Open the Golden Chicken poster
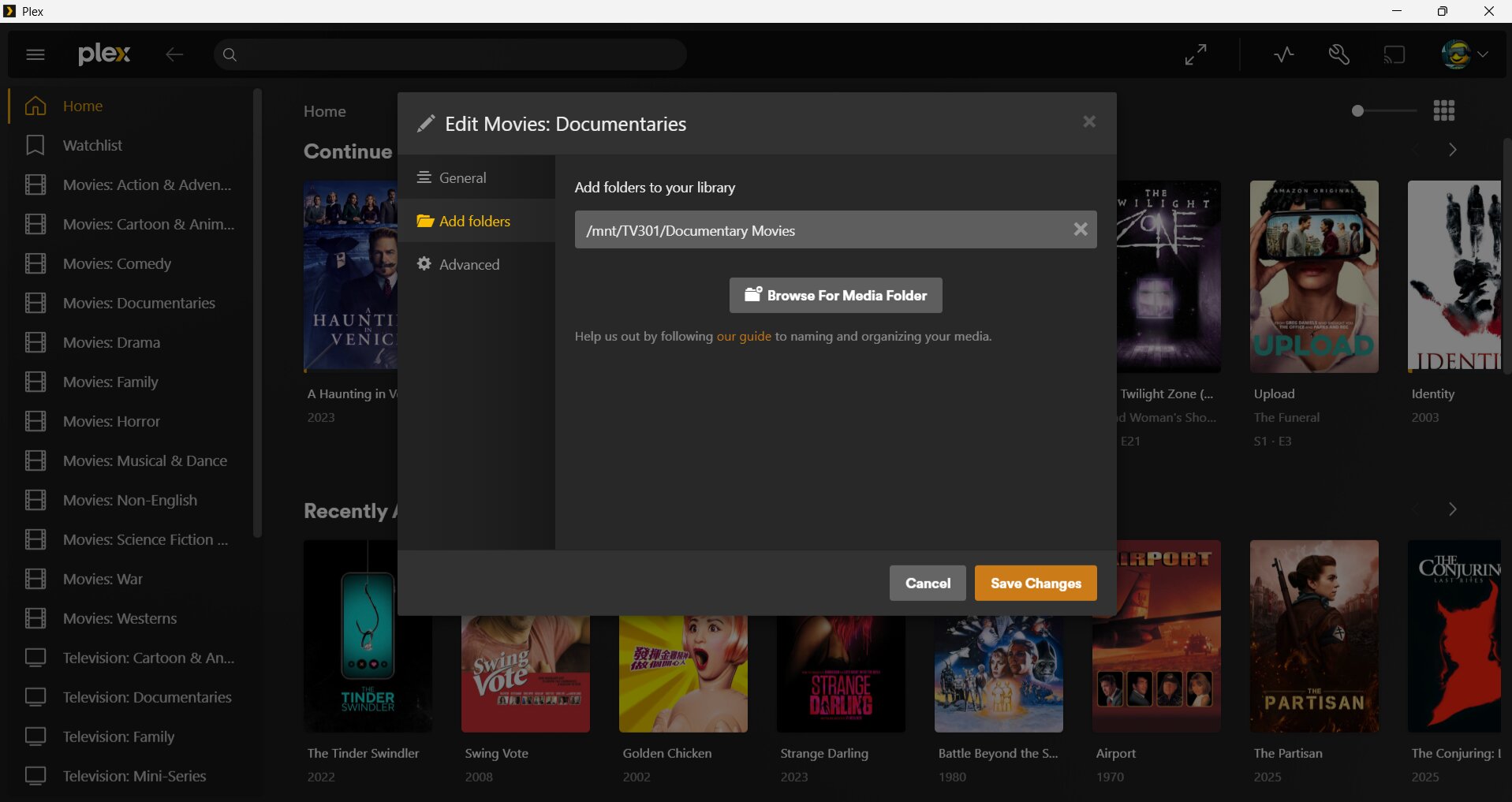Image resolution: width=1512 pixels, height=802 pixels. [x=683, y=674]
